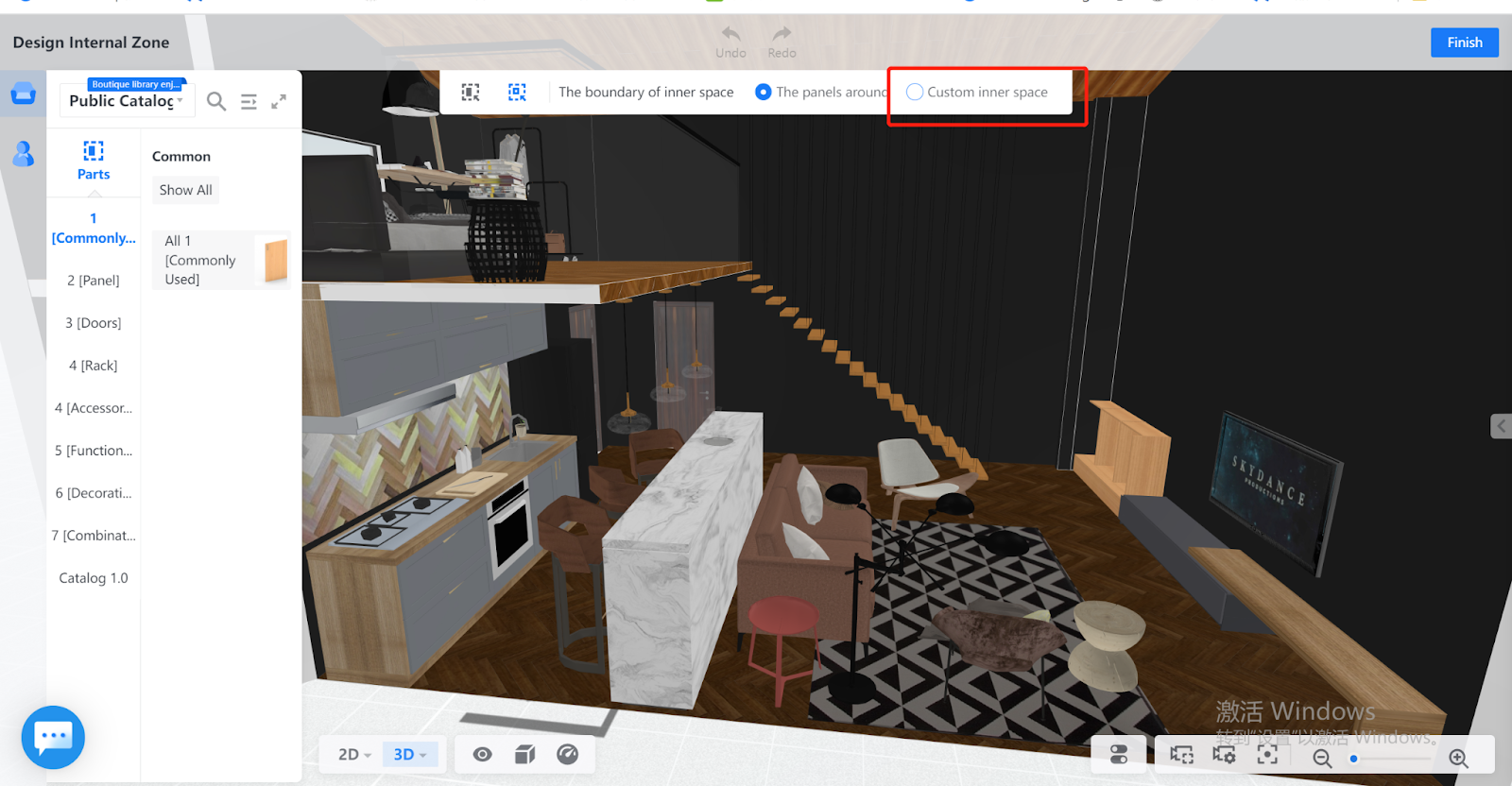
Task: Open the '1 [Commonly...' category
Action: click(x=94, y=229)
